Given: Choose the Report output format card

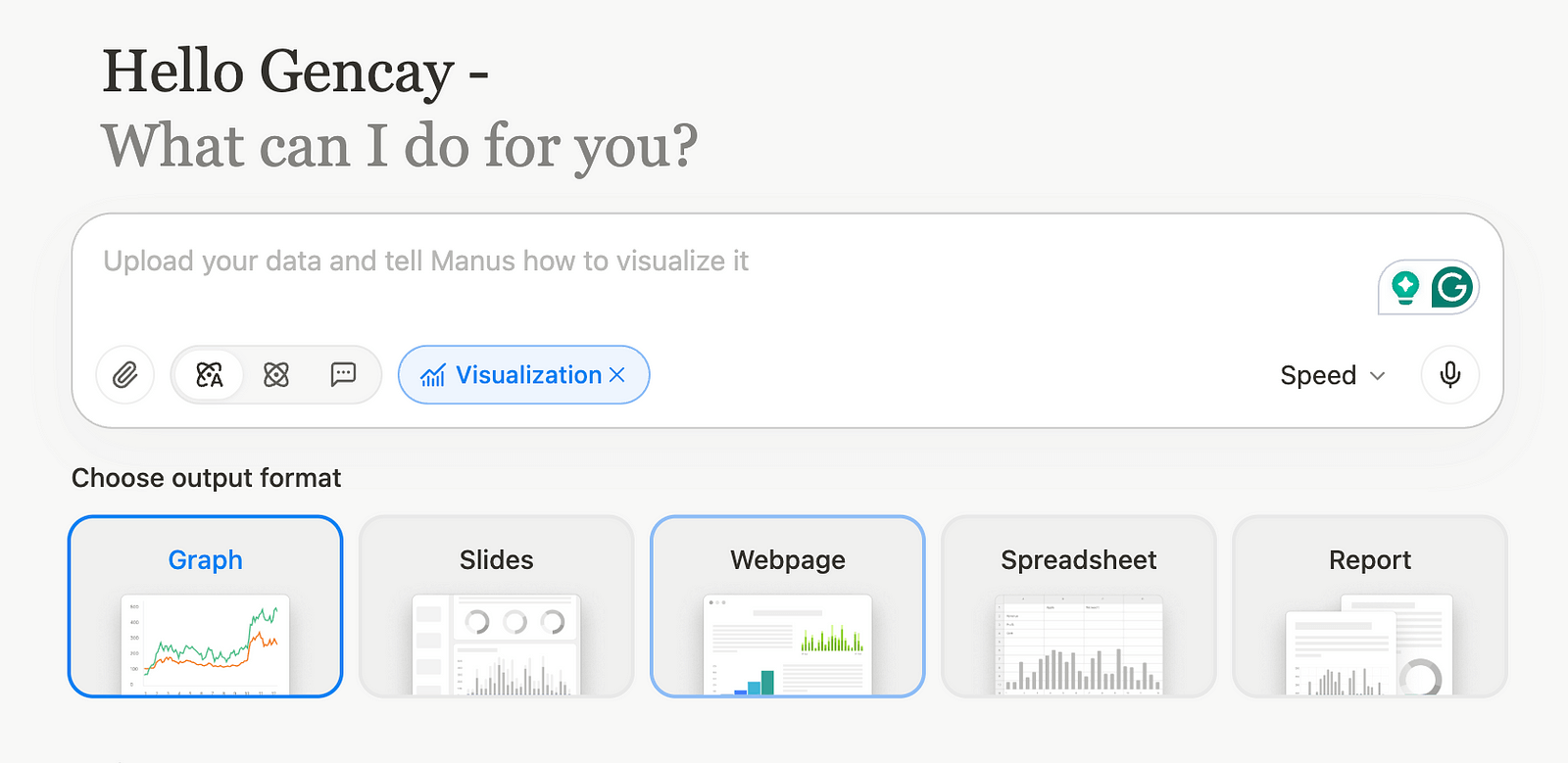Looking at the screenshot, I should pos(1369,560).
